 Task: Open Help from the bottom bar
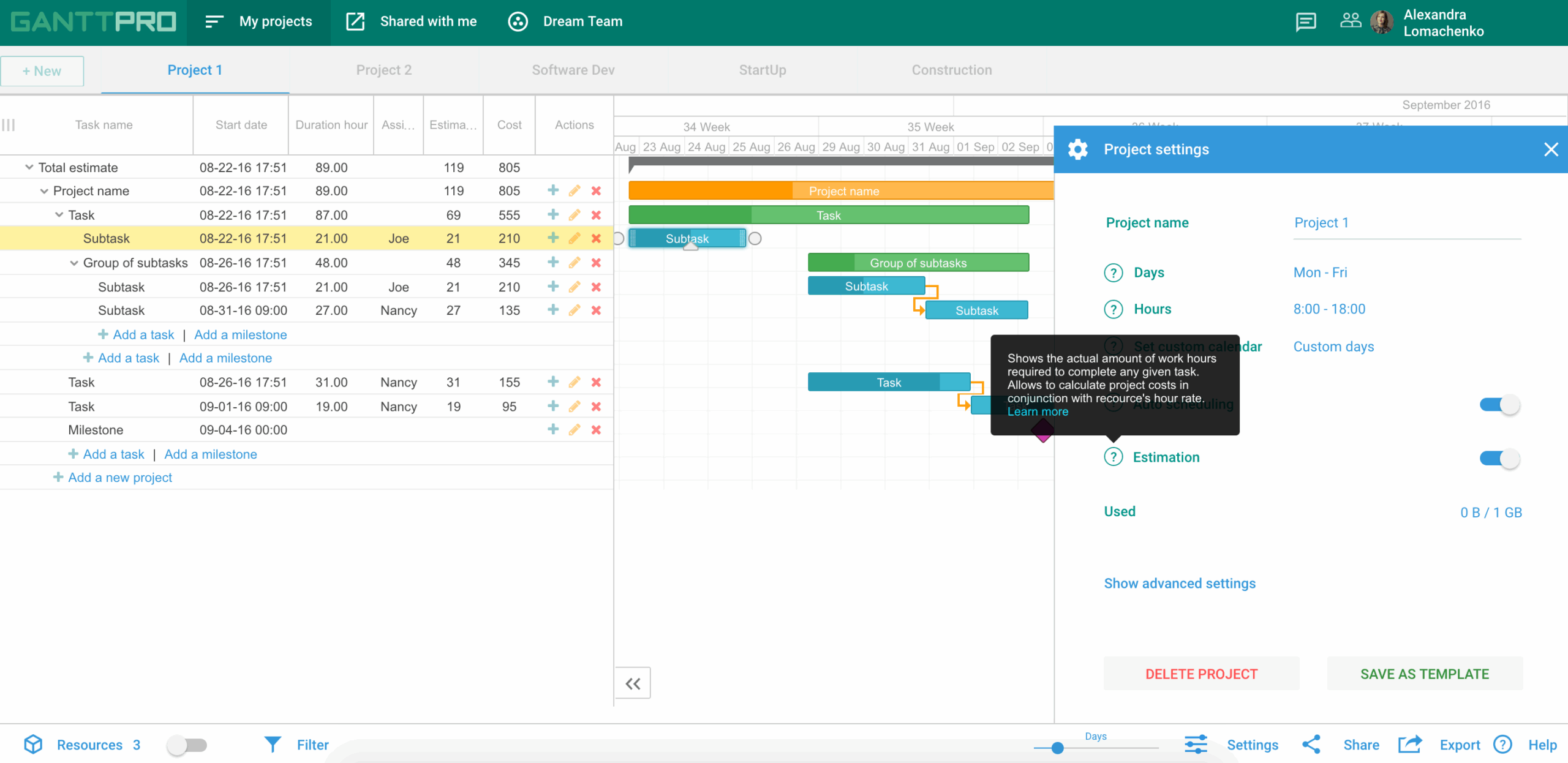point(1502,745)
